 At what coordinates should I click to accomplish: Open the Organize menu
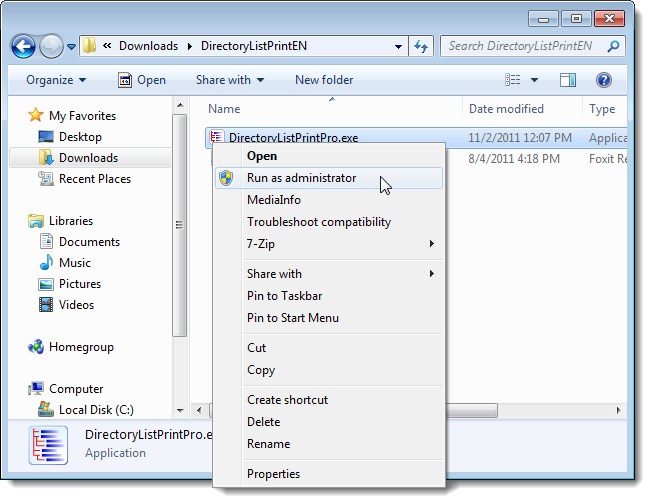56,80
